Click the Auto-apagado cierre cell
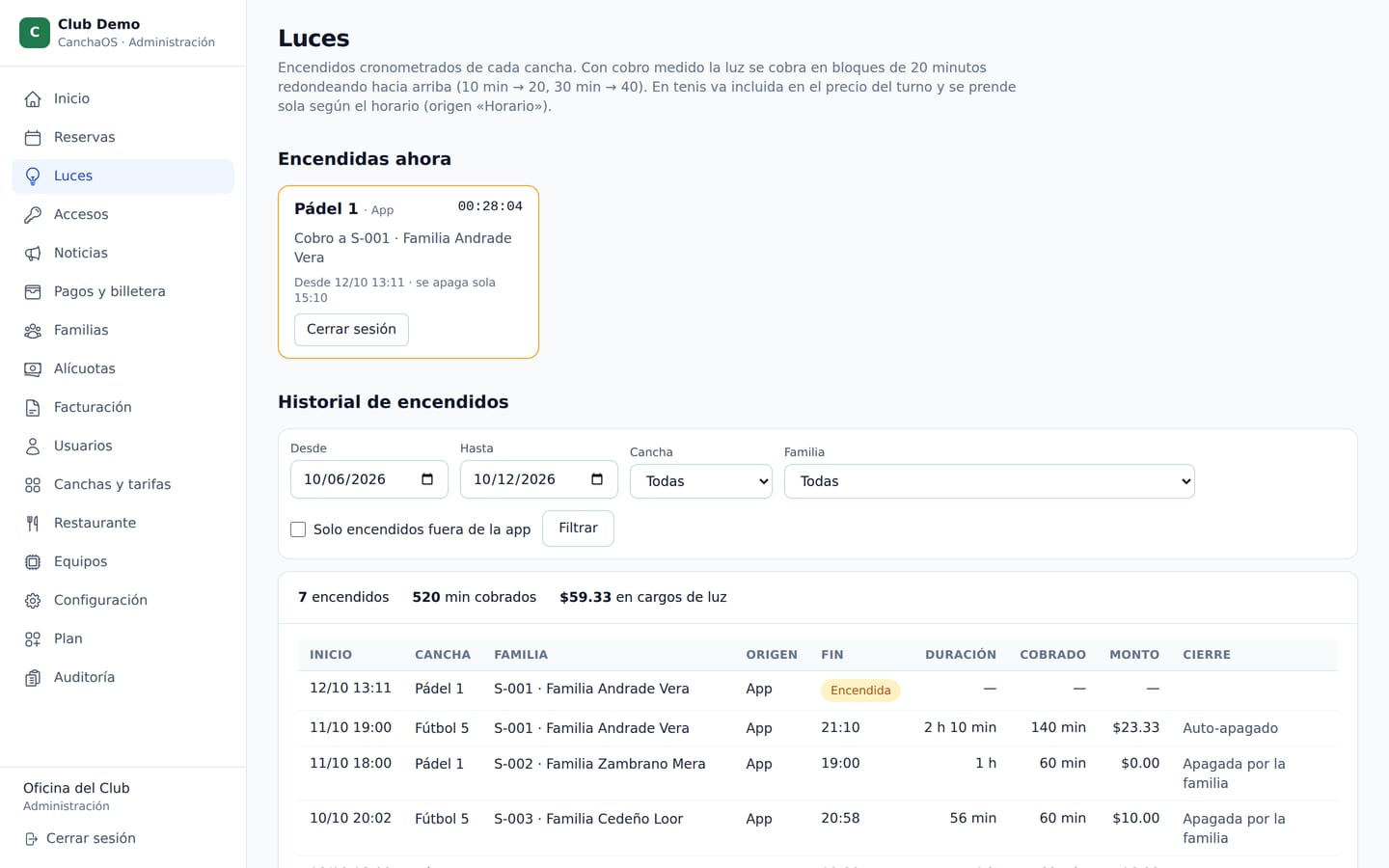Viewport: 1389px width, 868px height. (x=1230, y=728)
